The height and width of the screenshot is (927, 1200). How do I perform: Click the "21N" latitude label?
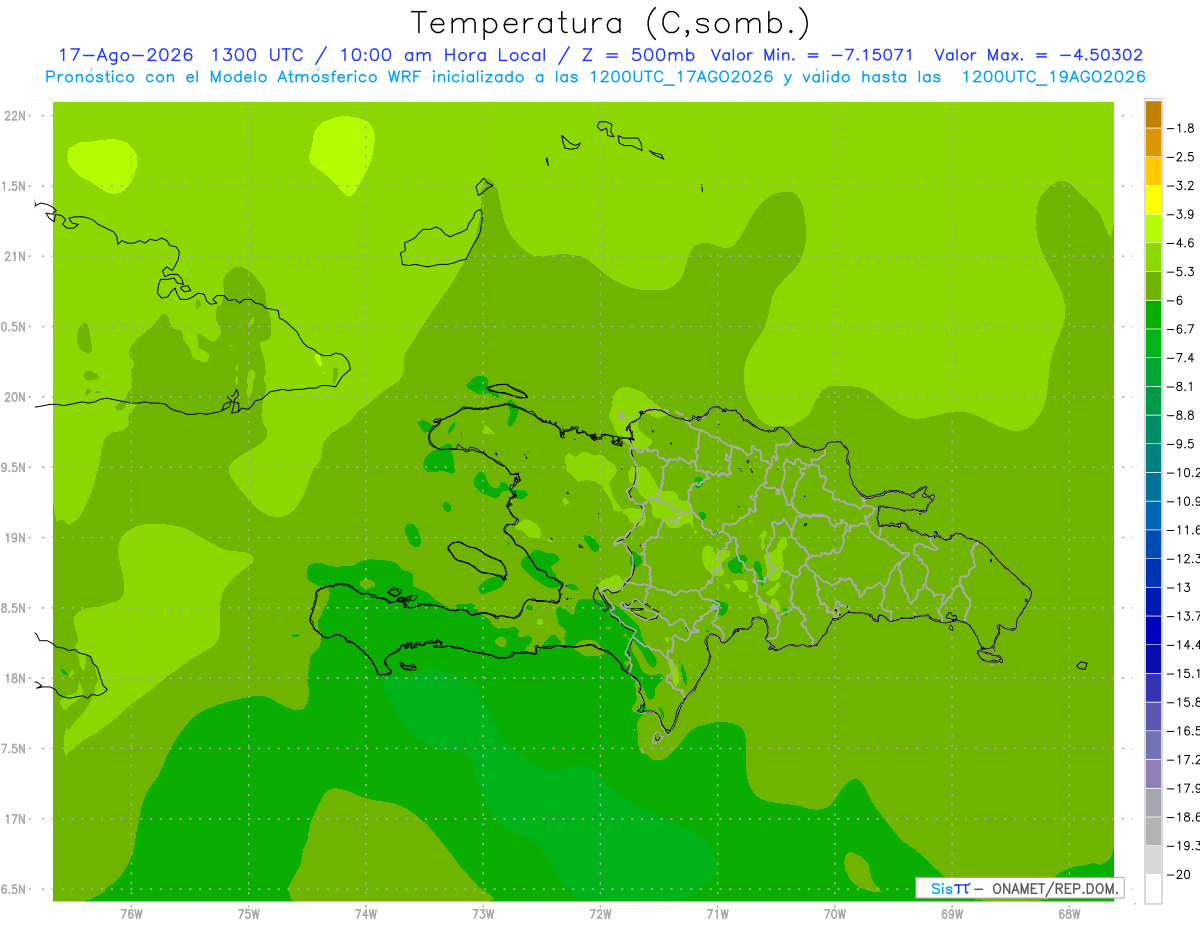coord(16,256)
